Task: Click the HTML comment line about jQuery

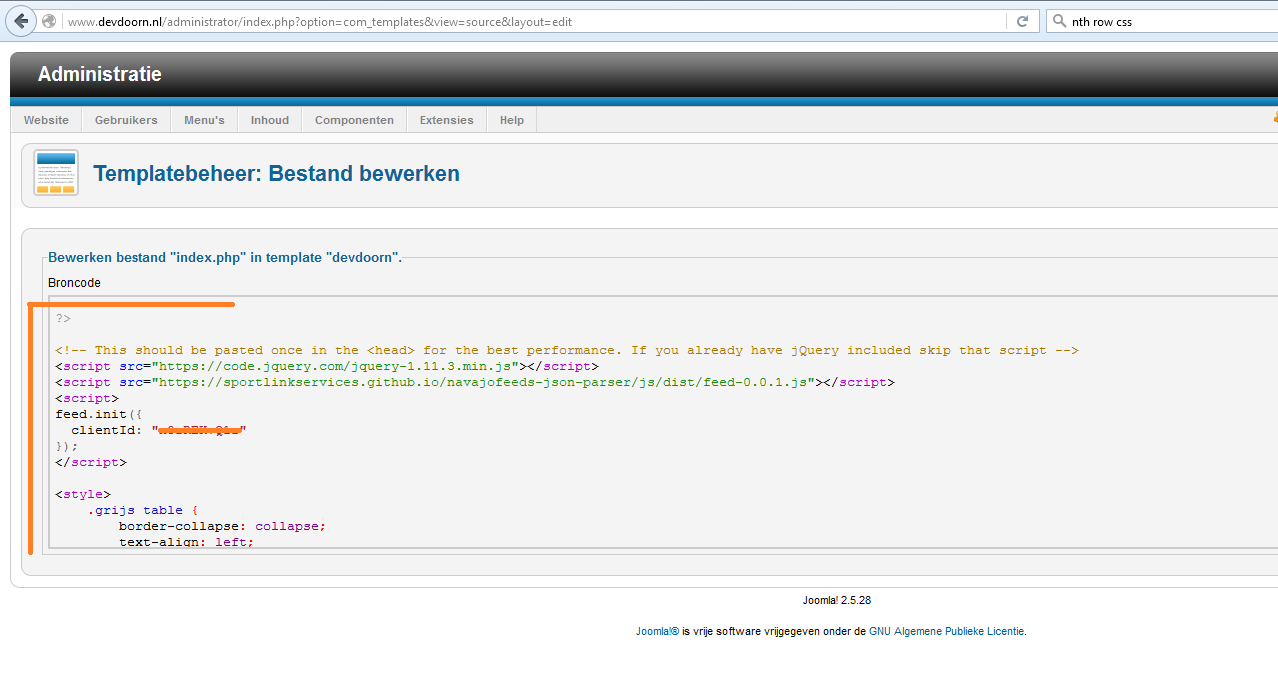Action: point(567,350)
